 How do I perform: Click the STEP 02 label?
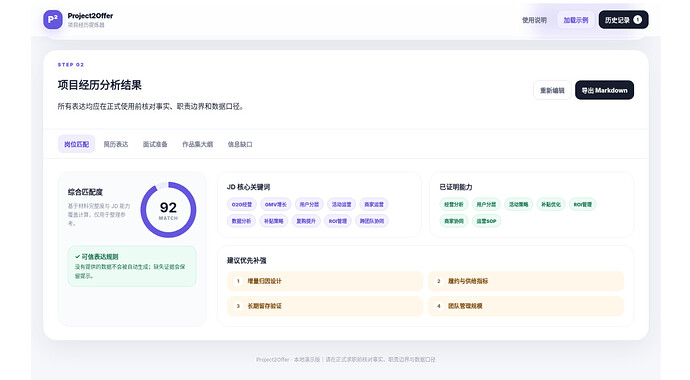pos(71,65)
